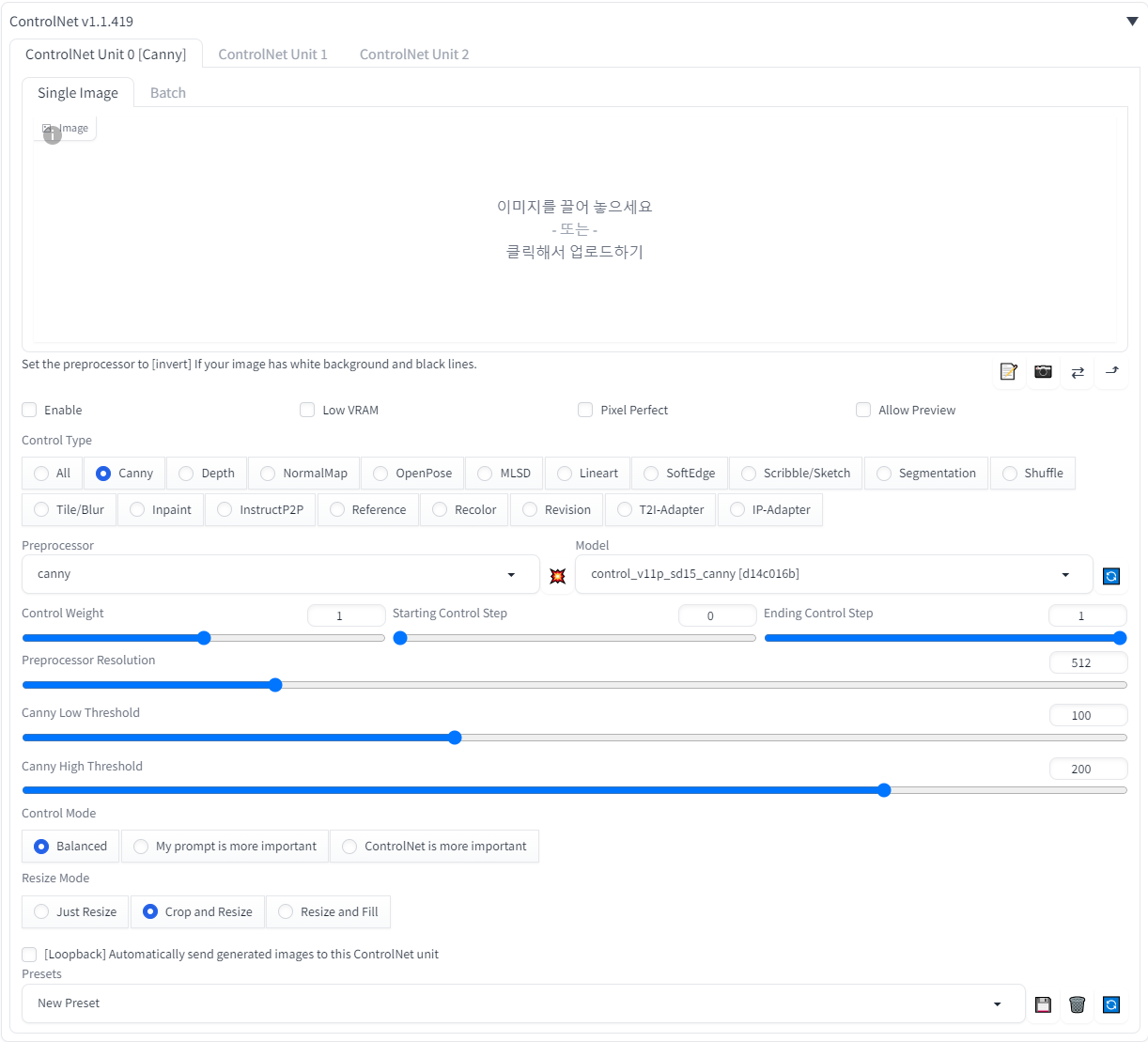
Task: Save preset floppy disk icon
Action: coord(1043,1004)
